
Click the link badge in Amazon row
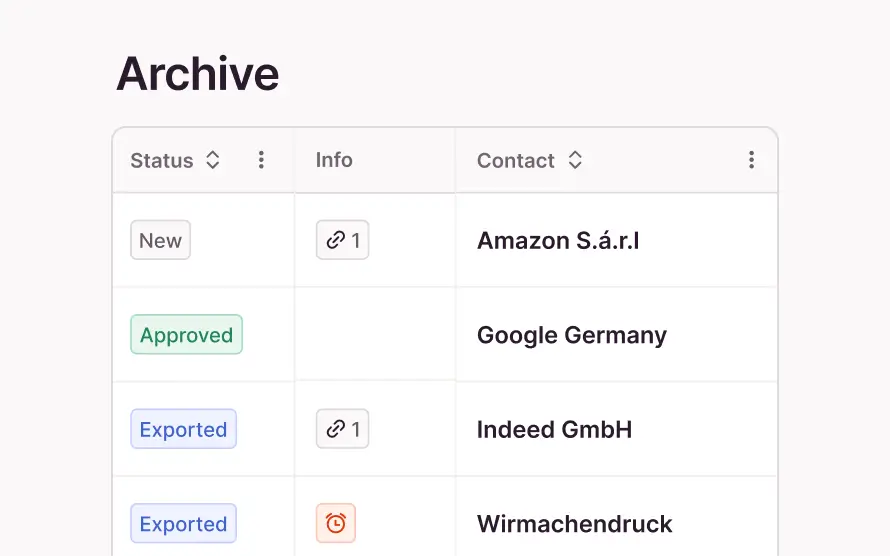pyautogui.click(x=342, y=240)
